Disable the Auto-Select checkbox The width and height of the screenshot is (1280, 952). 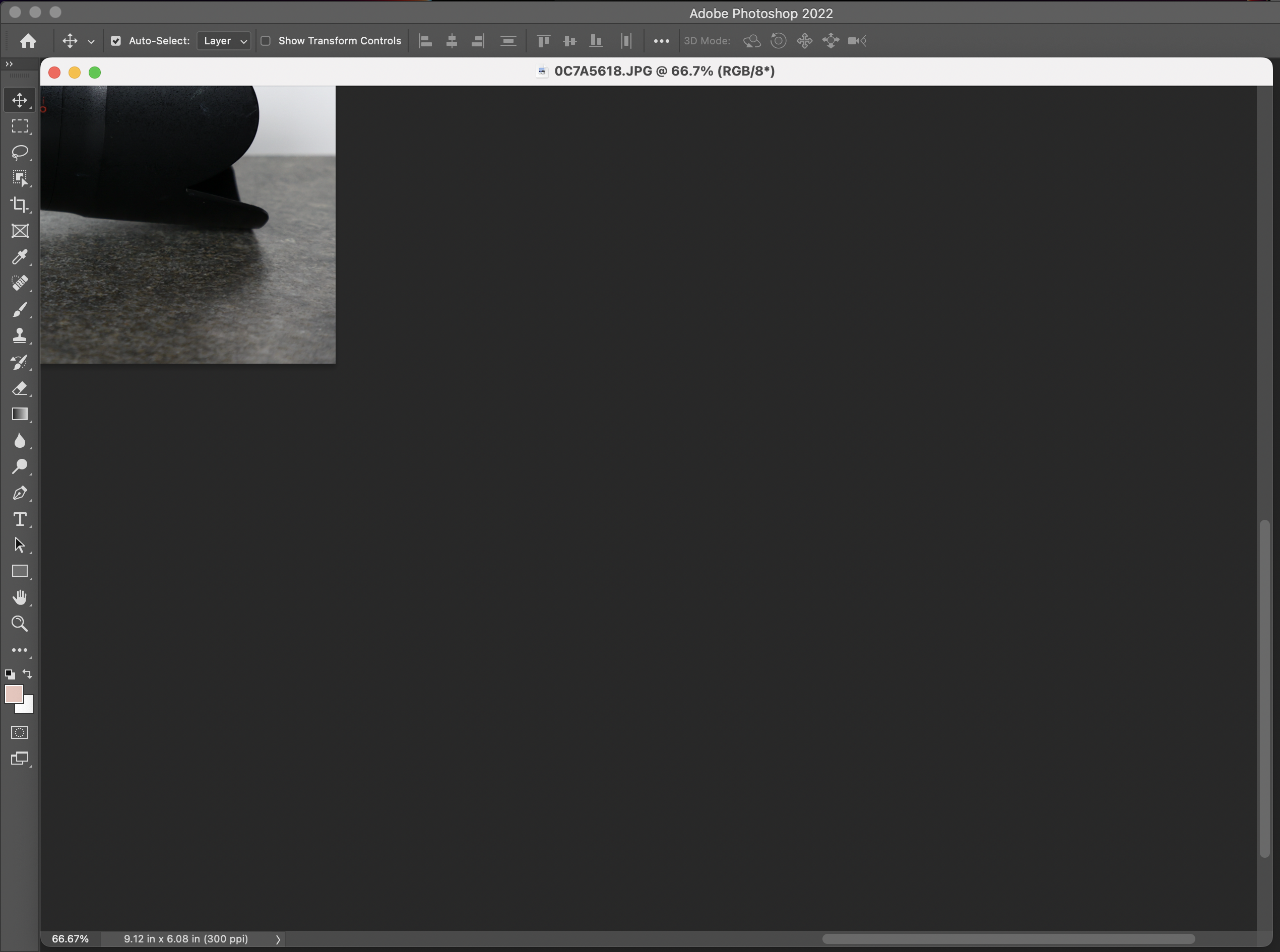point(116,40)
